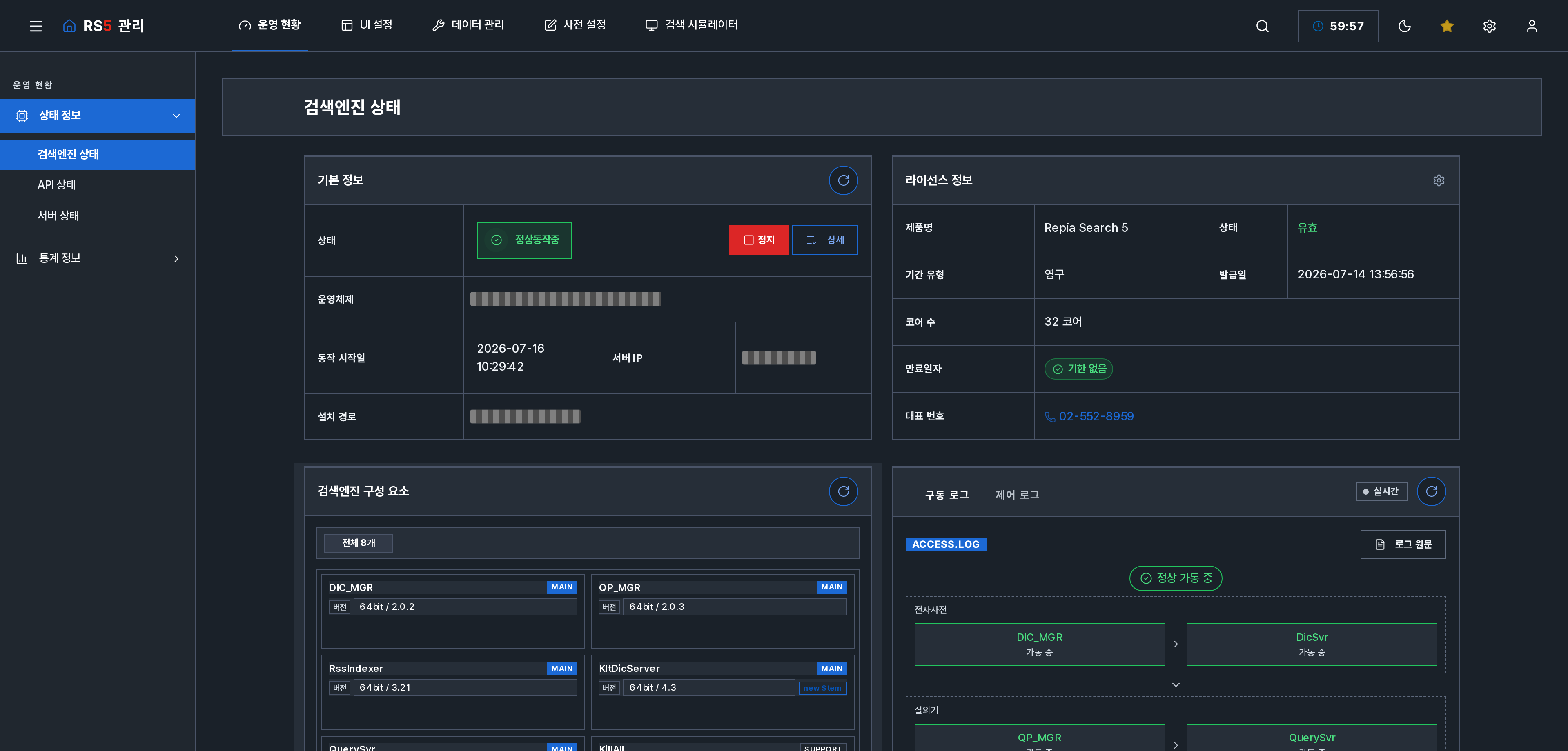Screen dimensions: 1568x751
Task: Click the 유효 license status text
Action: tap(1307, 228)
